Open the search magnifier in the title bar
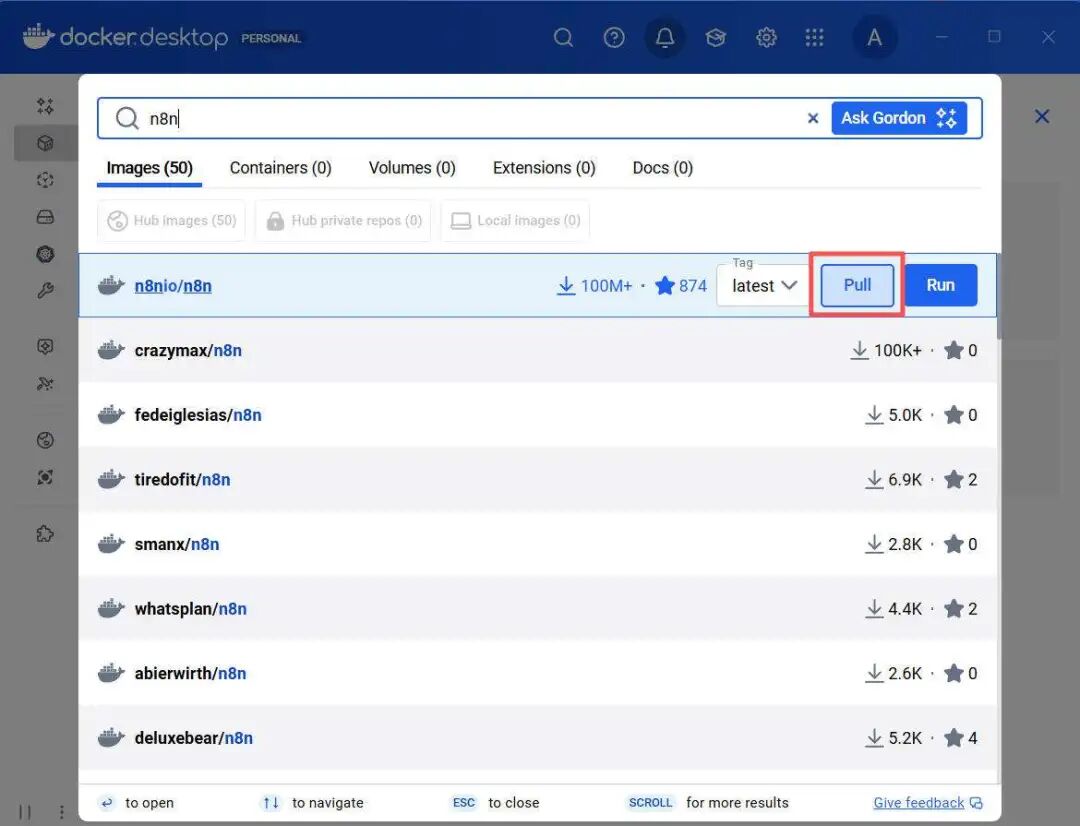1080x826 pixels. pos(563,37)
